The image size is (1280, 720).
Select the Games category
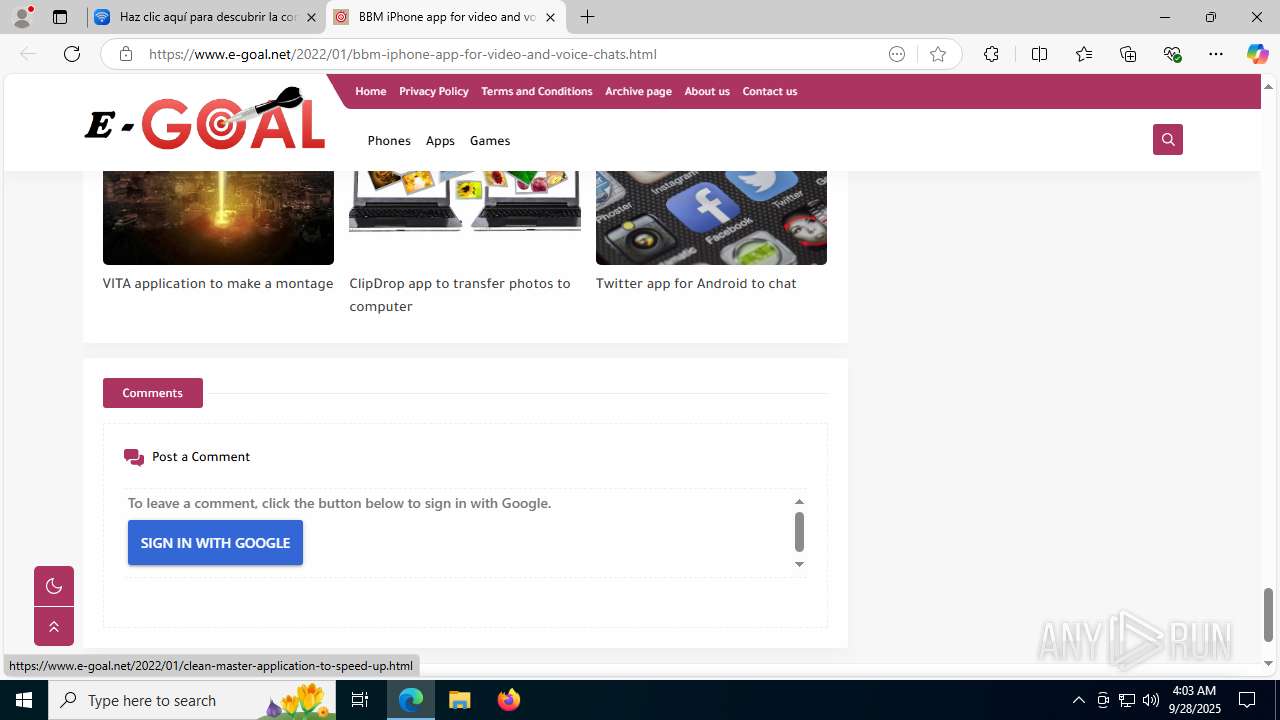pyautogui.click(x=490, y=141)
